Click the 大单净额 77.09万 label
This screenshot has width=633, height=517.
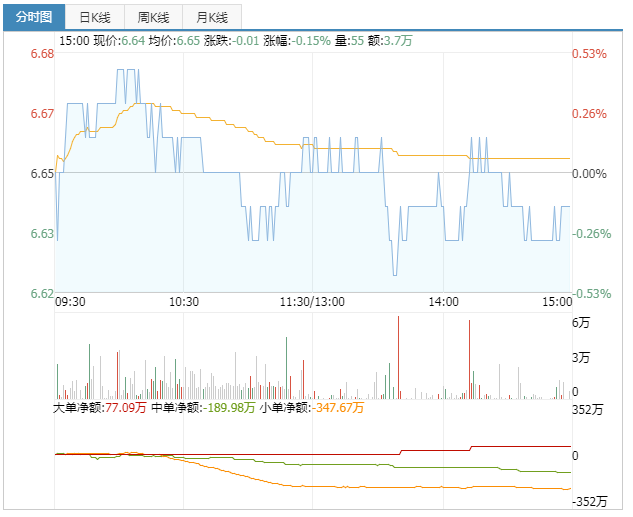tap(99, 408)
